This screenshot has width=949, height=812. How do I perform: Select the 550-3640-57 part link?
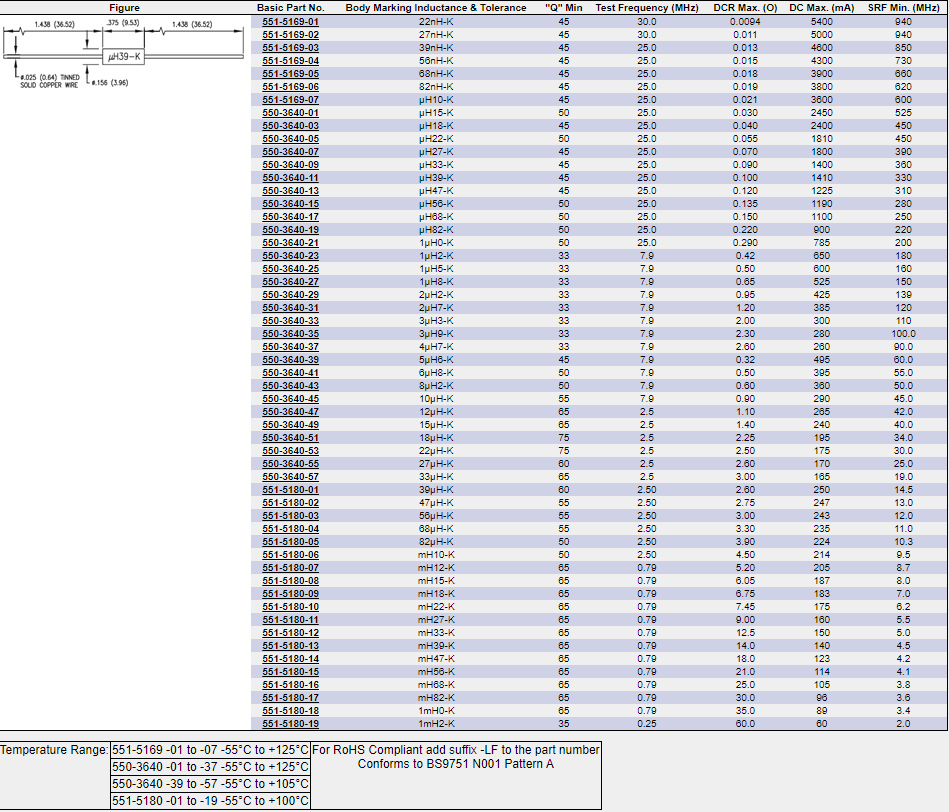[x=290, y=476]
